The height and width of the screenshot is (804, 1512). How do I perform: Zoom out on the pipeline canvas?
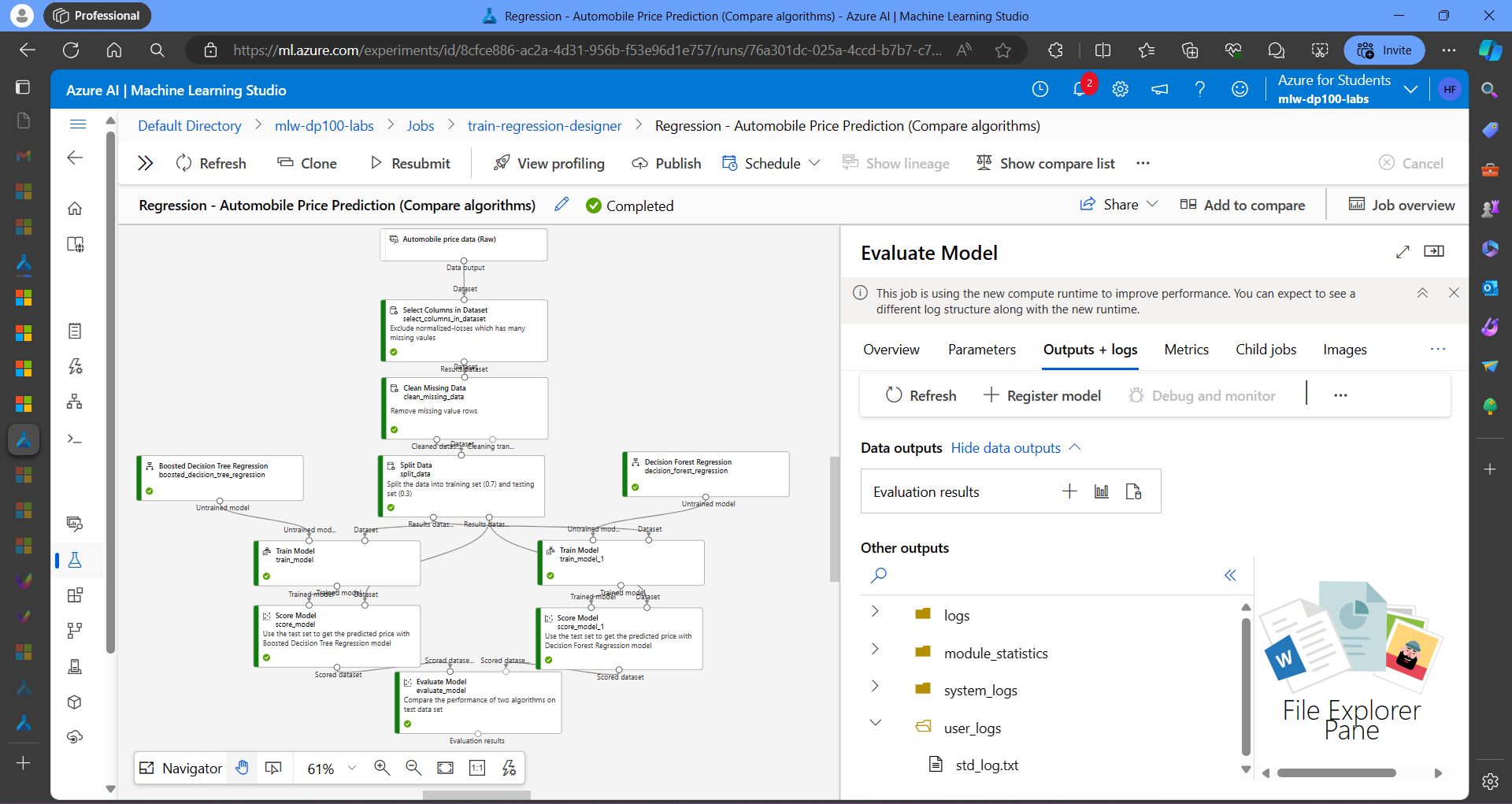pyautogui.click(x=413, y=768)
